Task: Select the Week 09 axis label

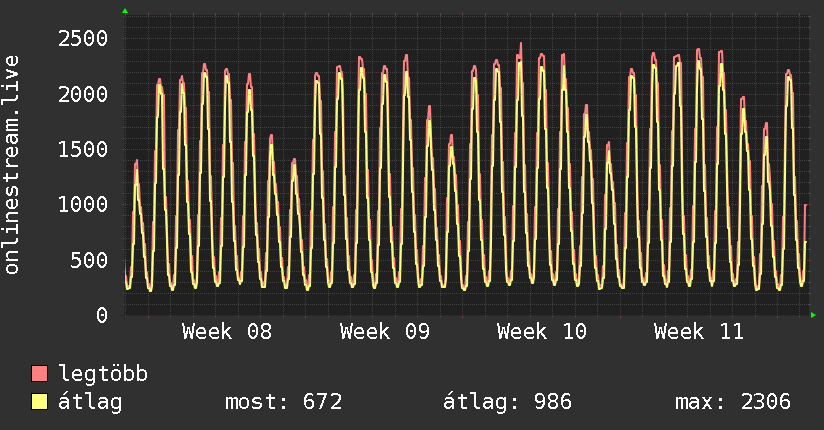Action: pos(385,332)
